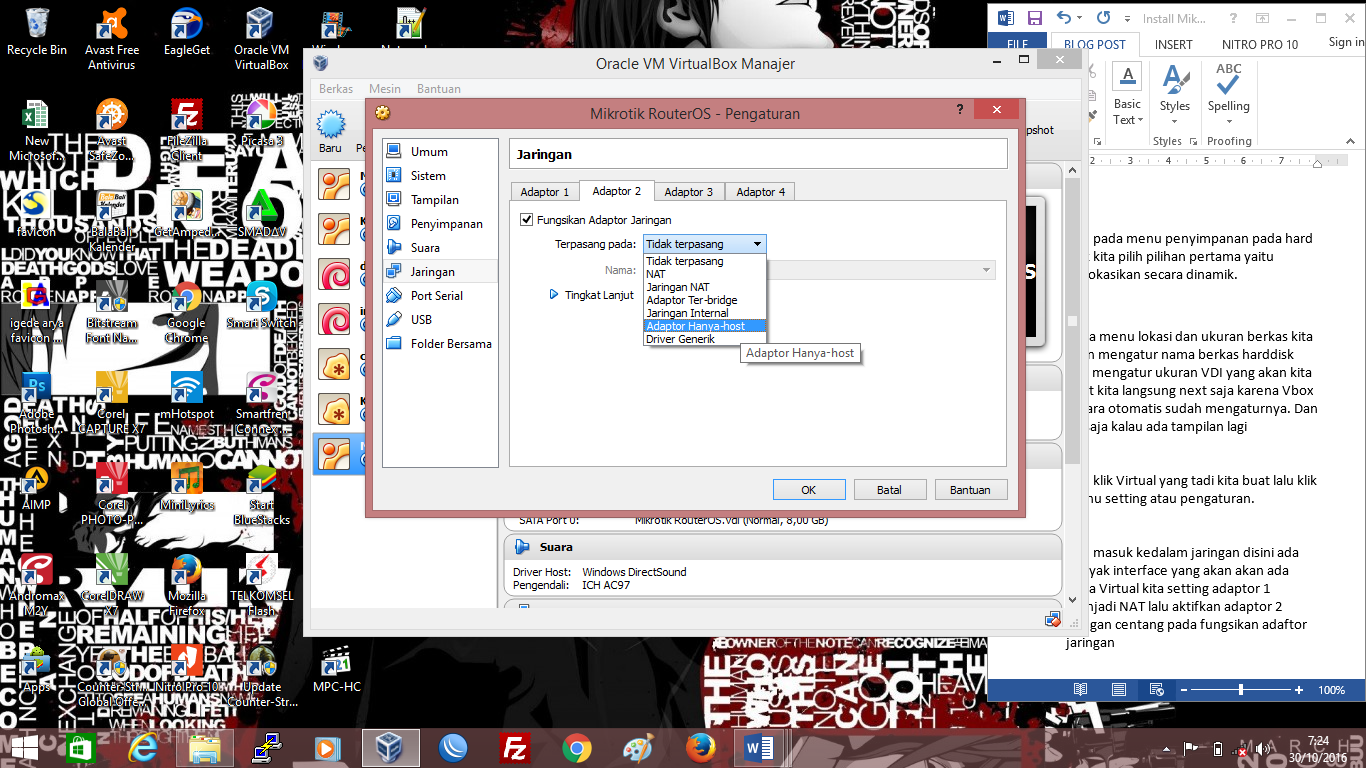
Task: Switch Word to Read Mode view
Action: [1080, 690]
